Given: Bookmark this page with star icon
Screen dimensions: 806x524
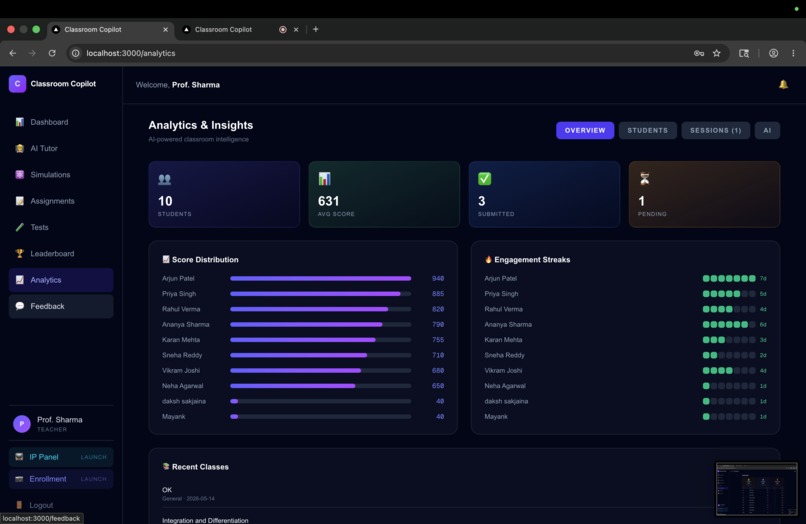Looking at the screenshot, I should click(x=717, y=53).
